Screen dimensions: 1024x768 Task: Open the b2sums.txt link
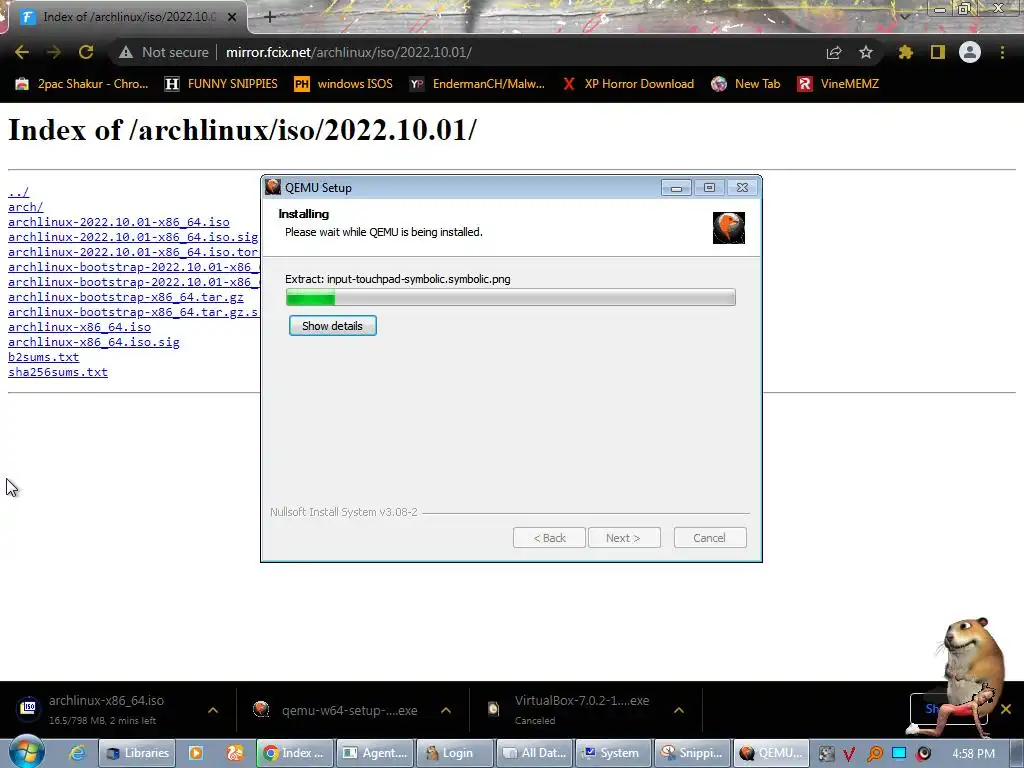[x=43, y=357]
